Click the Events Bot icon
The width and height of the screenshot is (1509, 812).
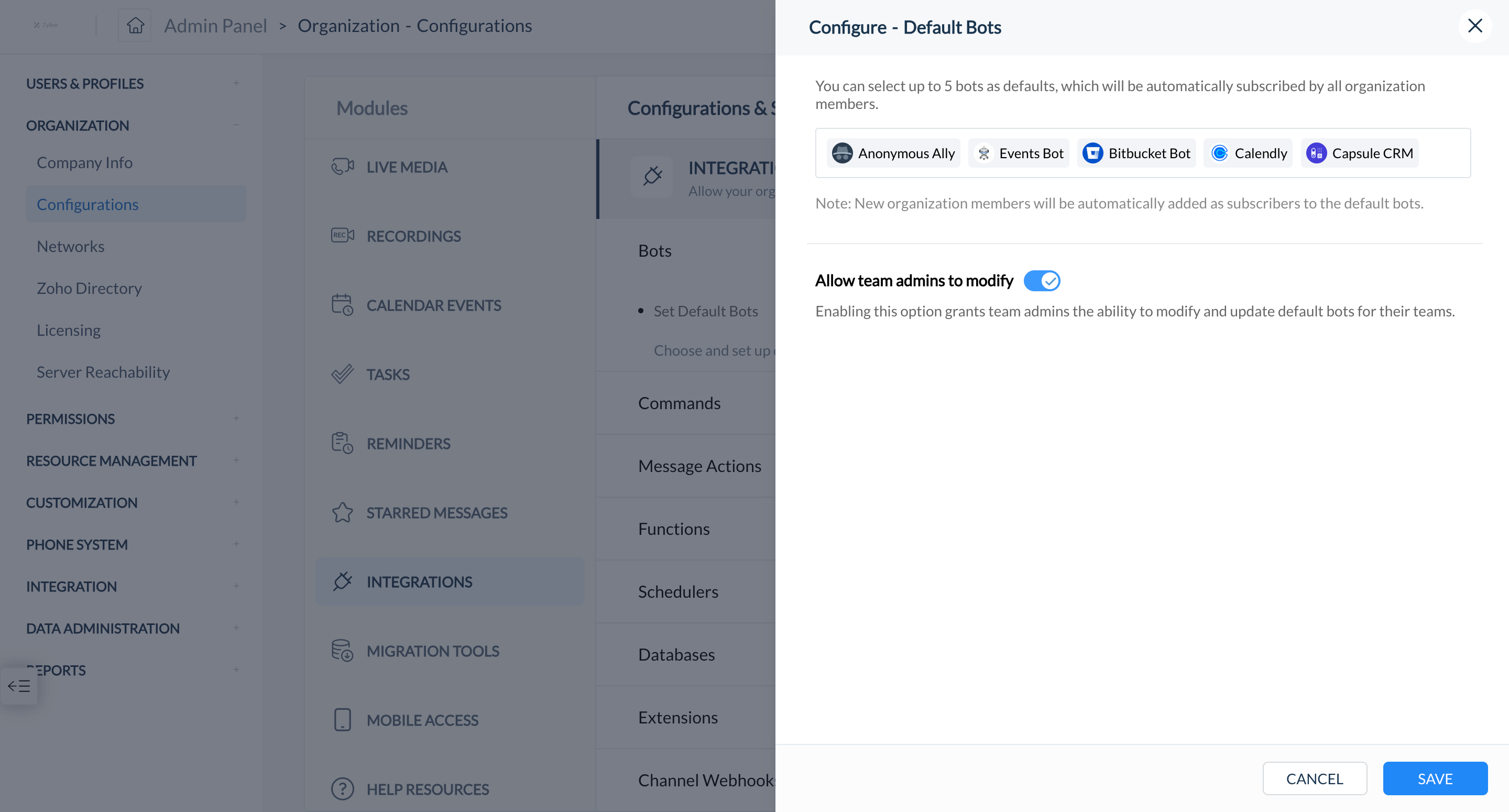984,153
